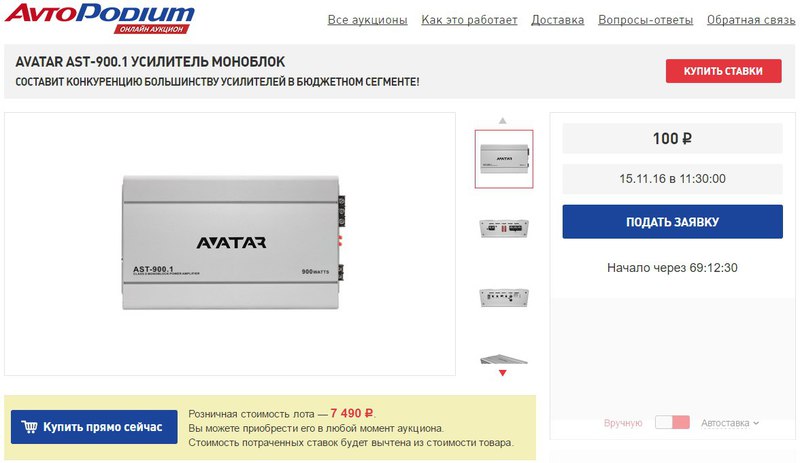Image resolution: width=800 pixels, height=463 pixels.
Task: Click Купить прямо сейчас button
Action: (x=94, y=427)
